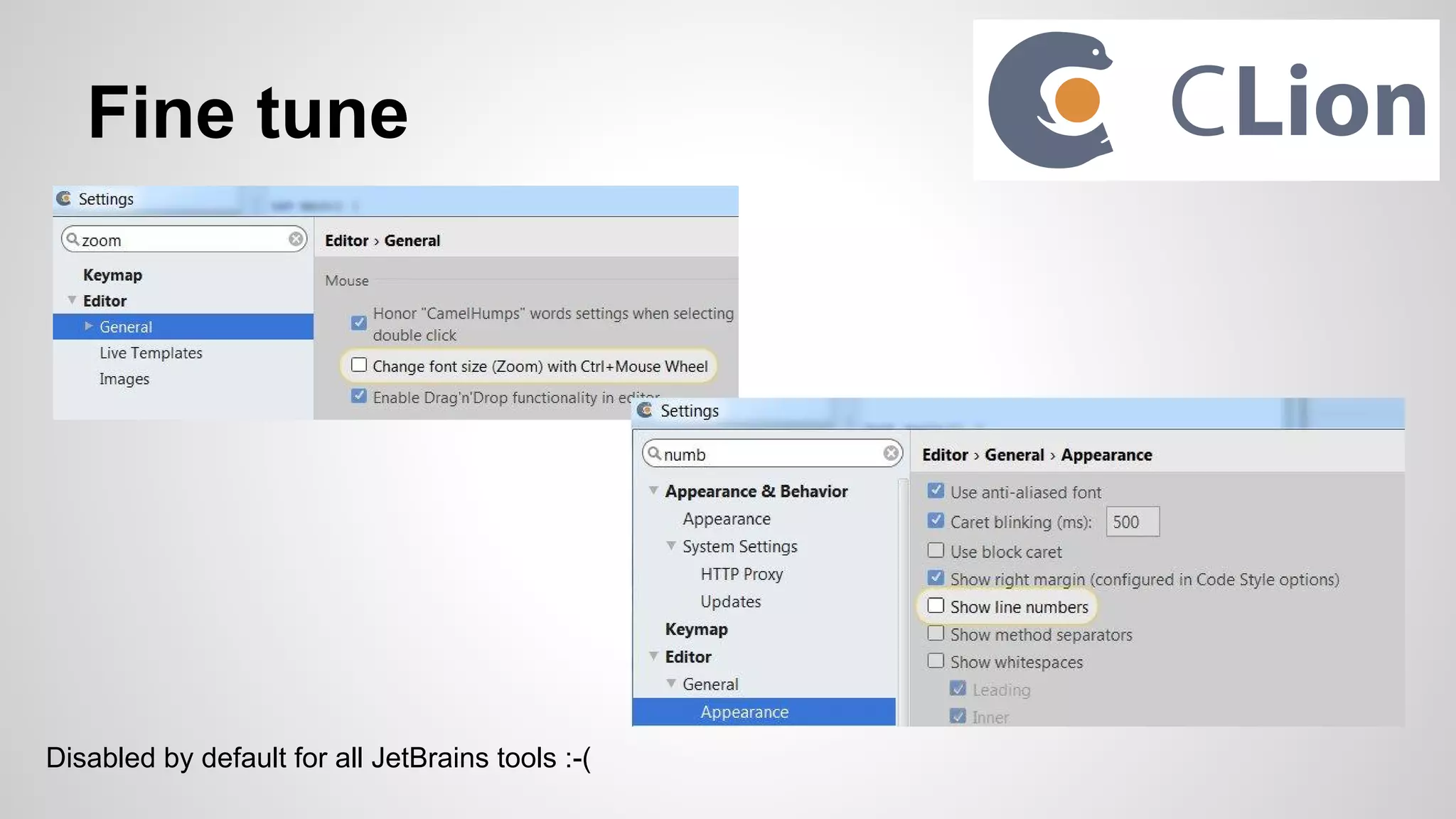
Task: Toggle Honor CamelHumps words setting checkbox
Action: [359, 323]
